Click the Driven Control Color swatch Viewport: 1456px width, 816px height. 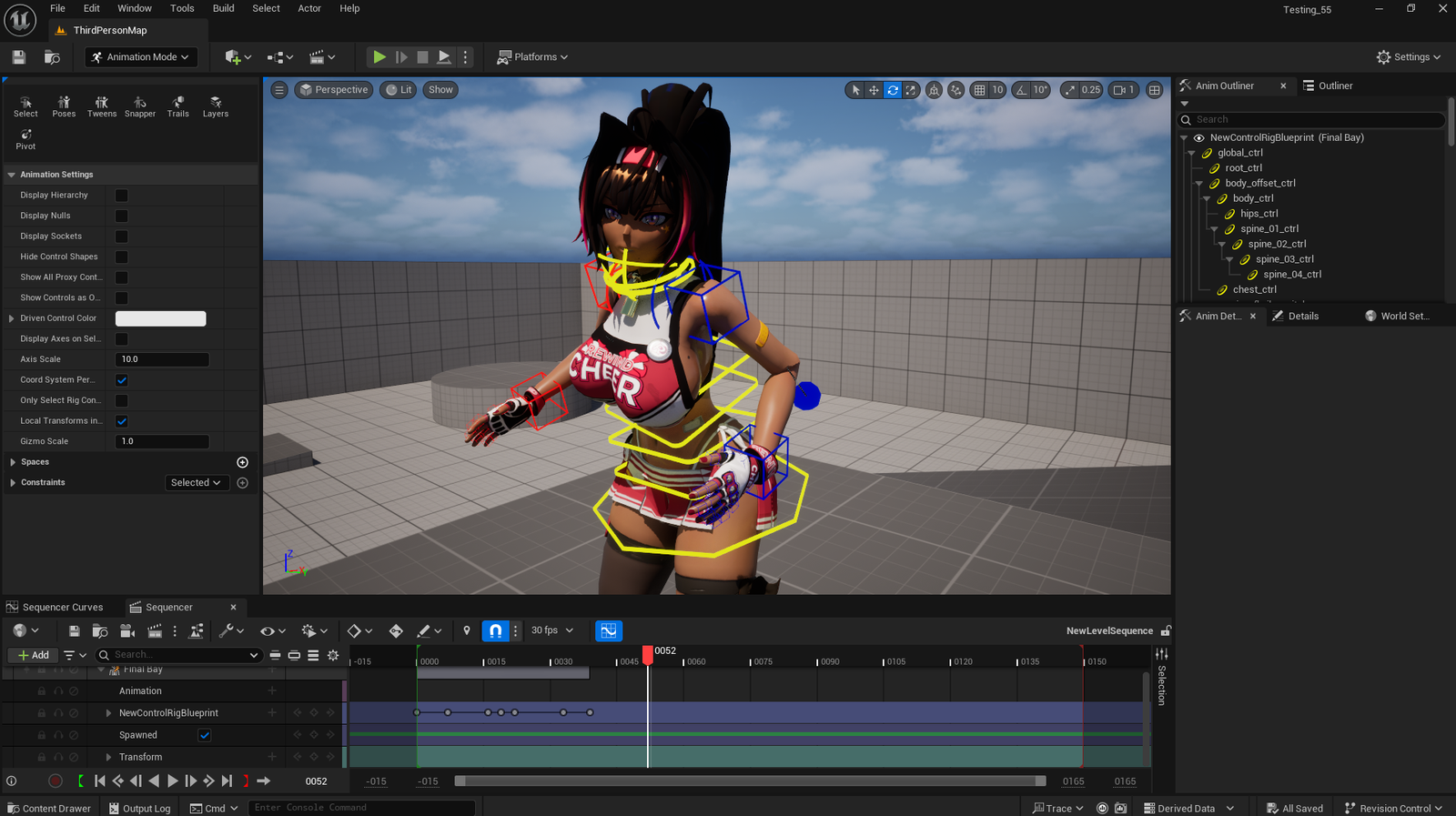coord(160,318)
